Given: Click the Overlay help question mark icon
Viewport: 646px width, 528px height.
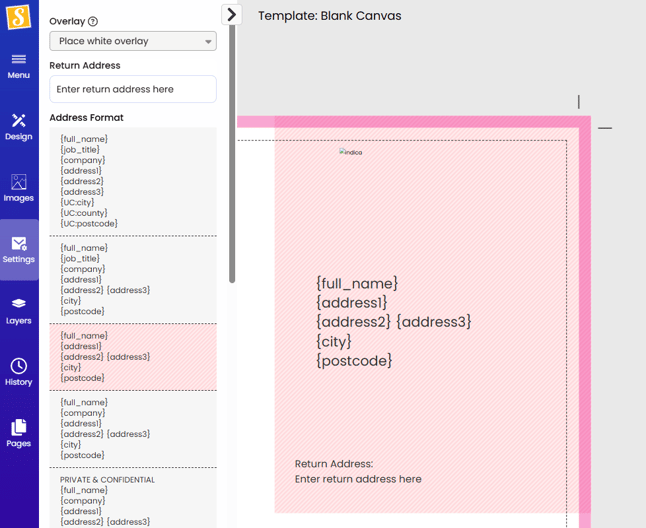Looking at the screenshot, I should click(x=93, y=21).
